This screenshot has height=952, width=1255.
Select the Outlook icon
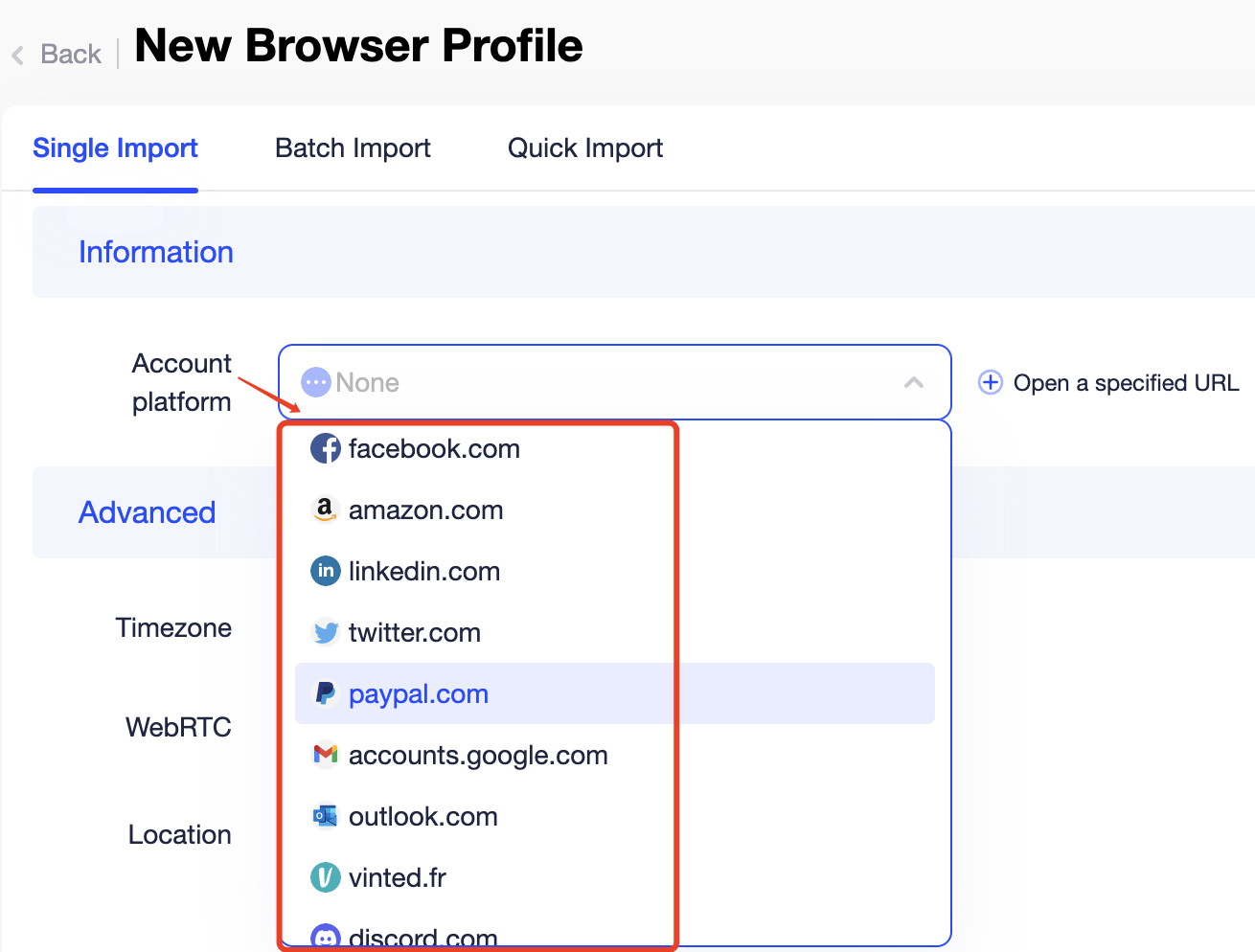326,816
